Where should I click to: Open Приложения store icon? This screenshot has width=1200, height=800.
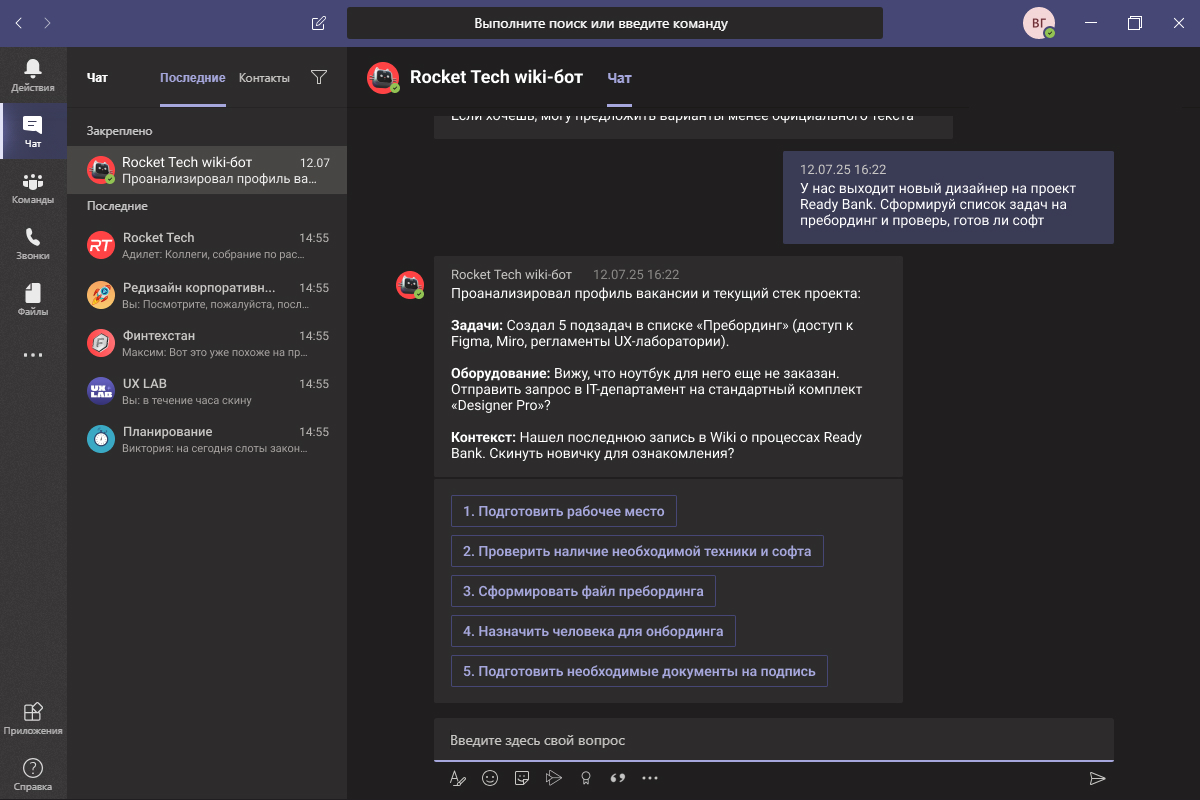coord(33,718)
